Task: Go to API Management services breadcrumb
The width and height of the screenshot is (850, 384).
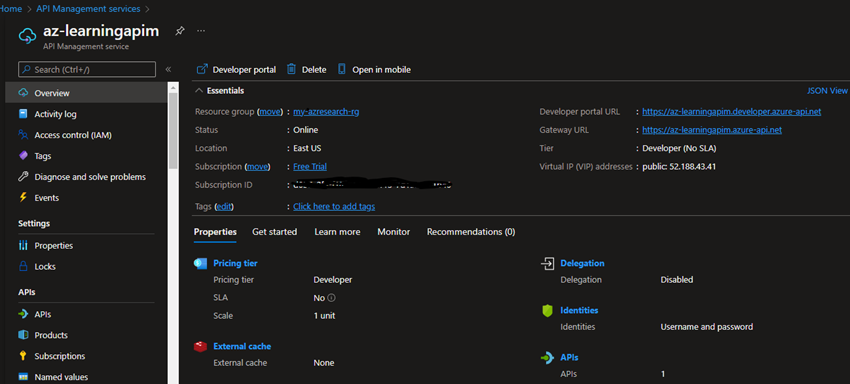Action: 88,9
